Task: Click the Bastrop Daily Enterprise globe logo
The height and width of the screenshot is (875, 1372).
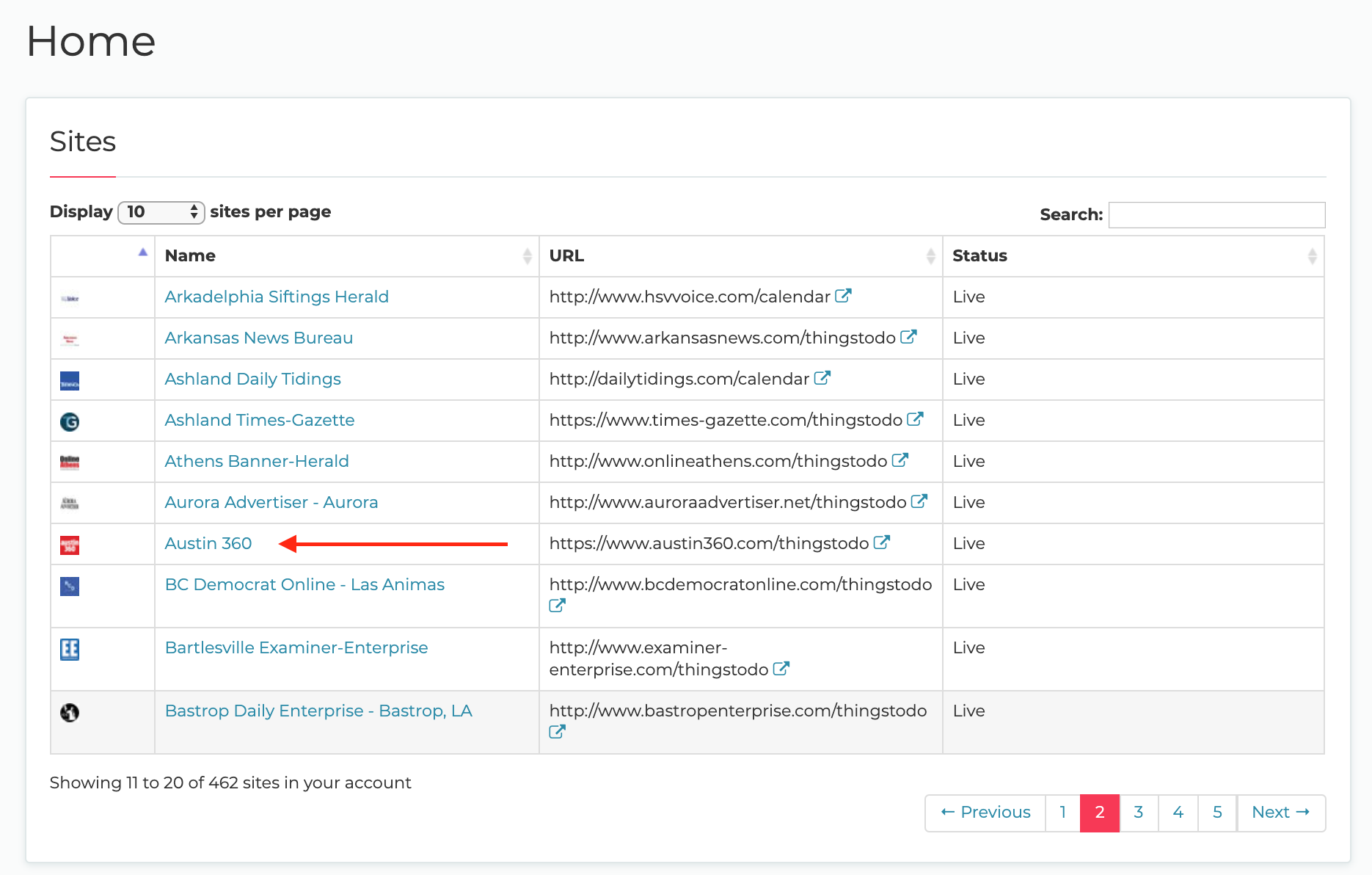Action: tap(70, 712)
